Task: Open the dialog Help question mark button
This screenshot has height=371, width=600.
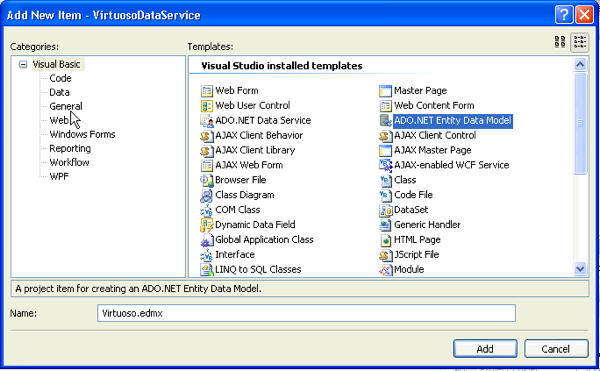Action: pyautogui.click(x=564, y=15)
